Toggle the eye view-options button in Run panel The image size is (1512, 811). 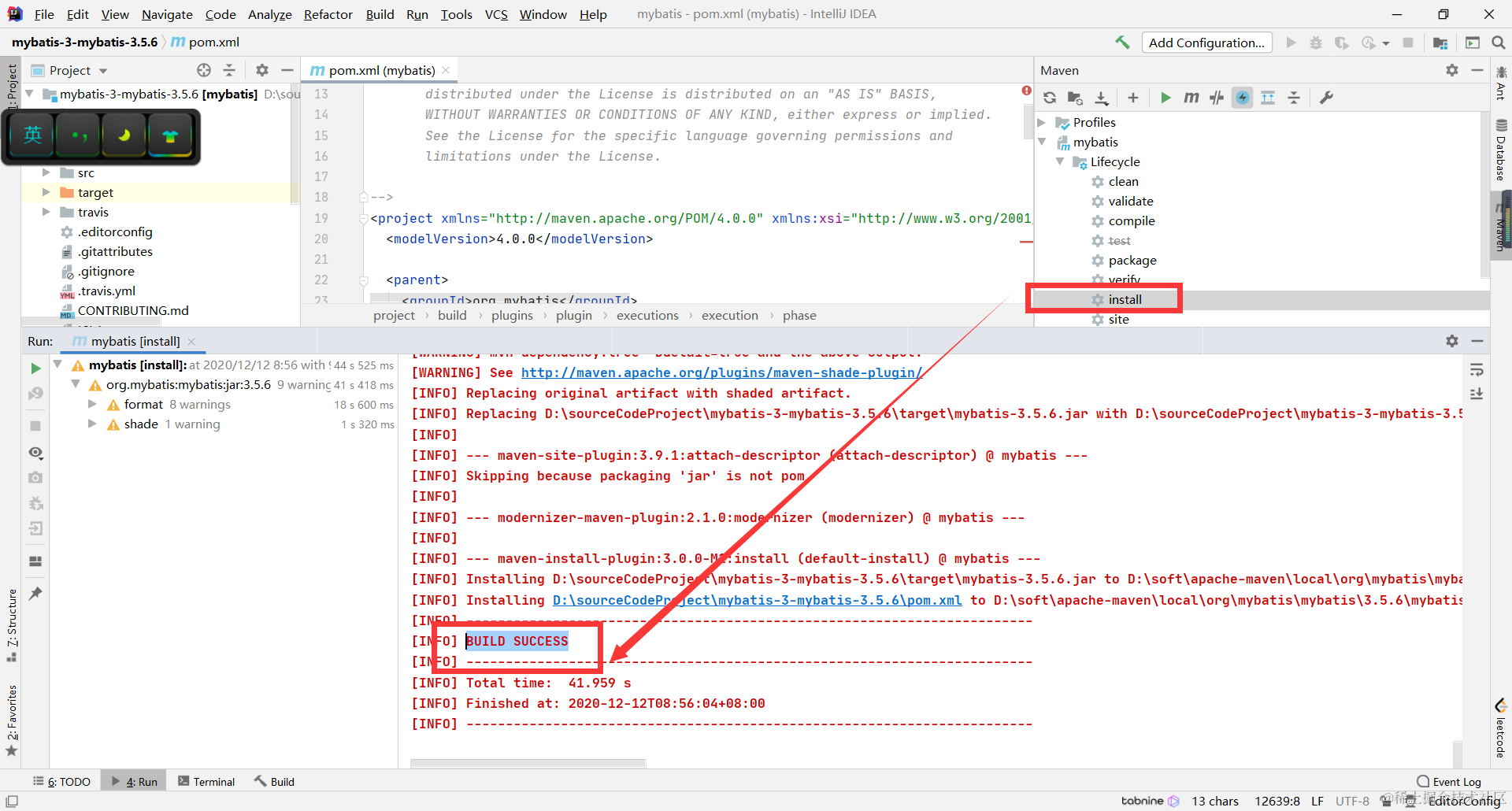35,453
